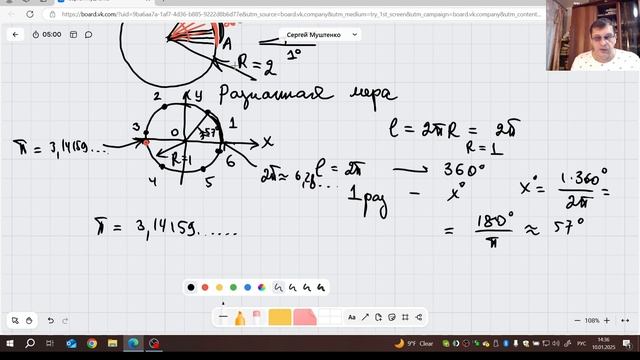The image size is (640, 360).
Task: Open the mind-map diagram tool
Action: click(419, 317)
